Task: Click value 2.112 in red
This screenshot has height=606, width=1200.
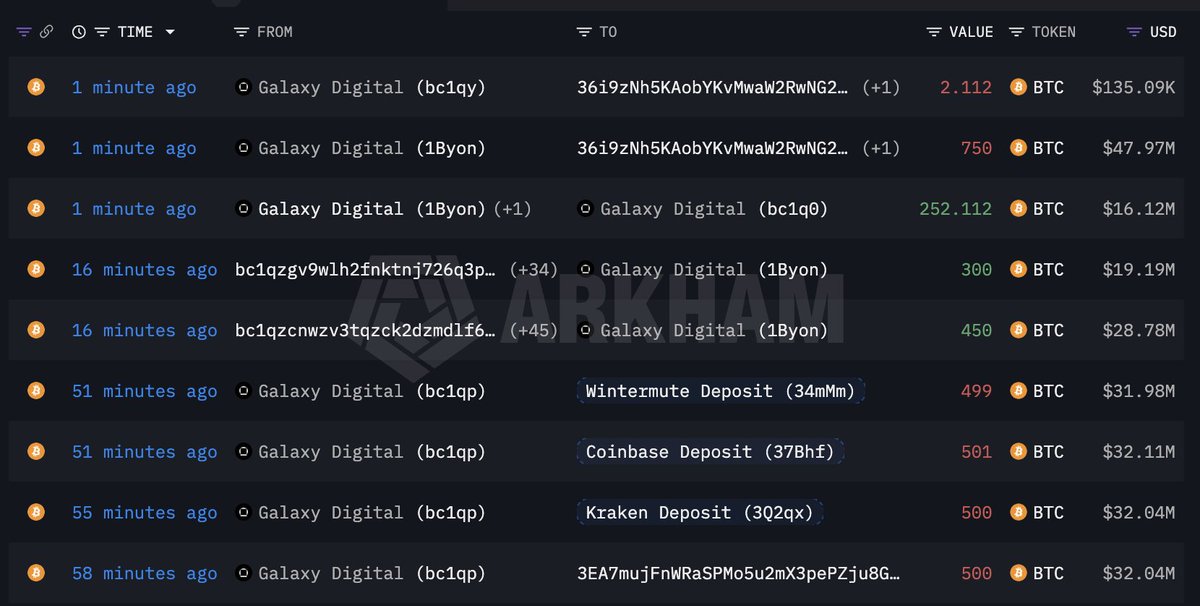Action: [x=966, y=88]
